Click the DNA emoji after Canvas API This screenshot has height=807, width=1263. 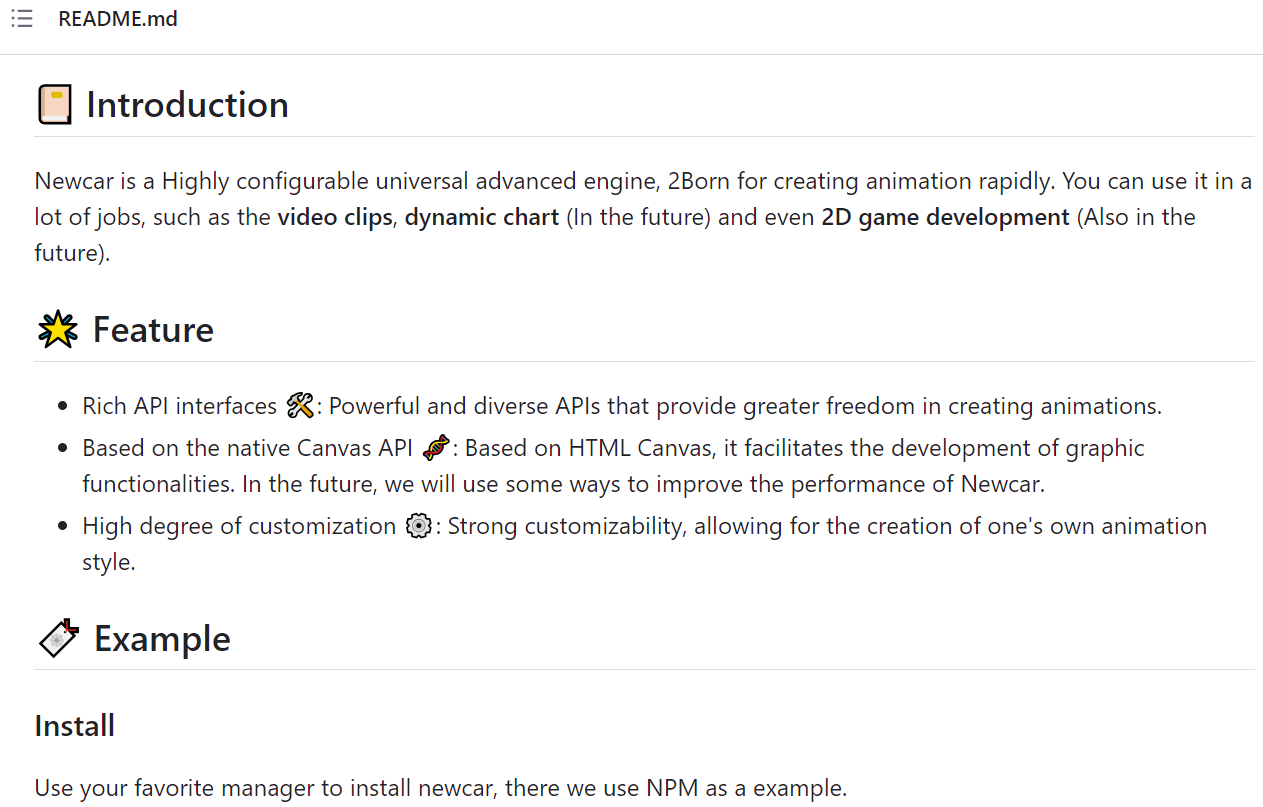(436, 448)
